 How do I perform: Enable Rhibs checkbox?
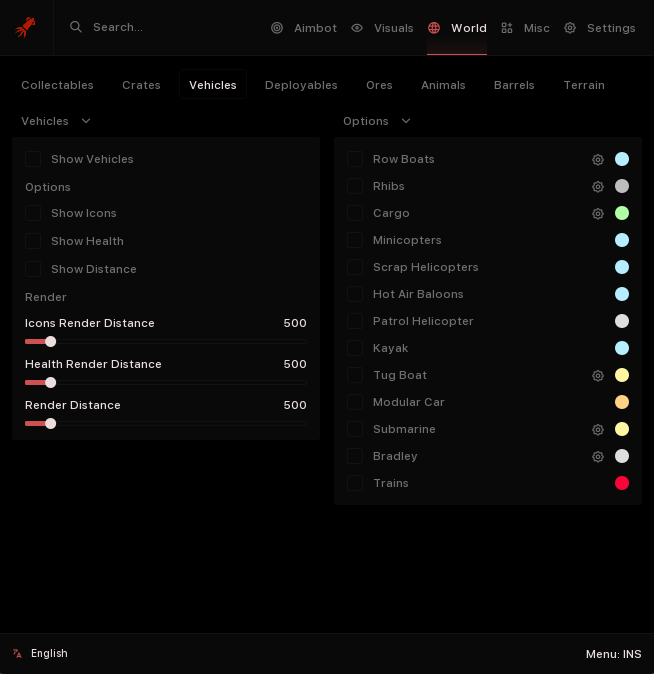355,186
